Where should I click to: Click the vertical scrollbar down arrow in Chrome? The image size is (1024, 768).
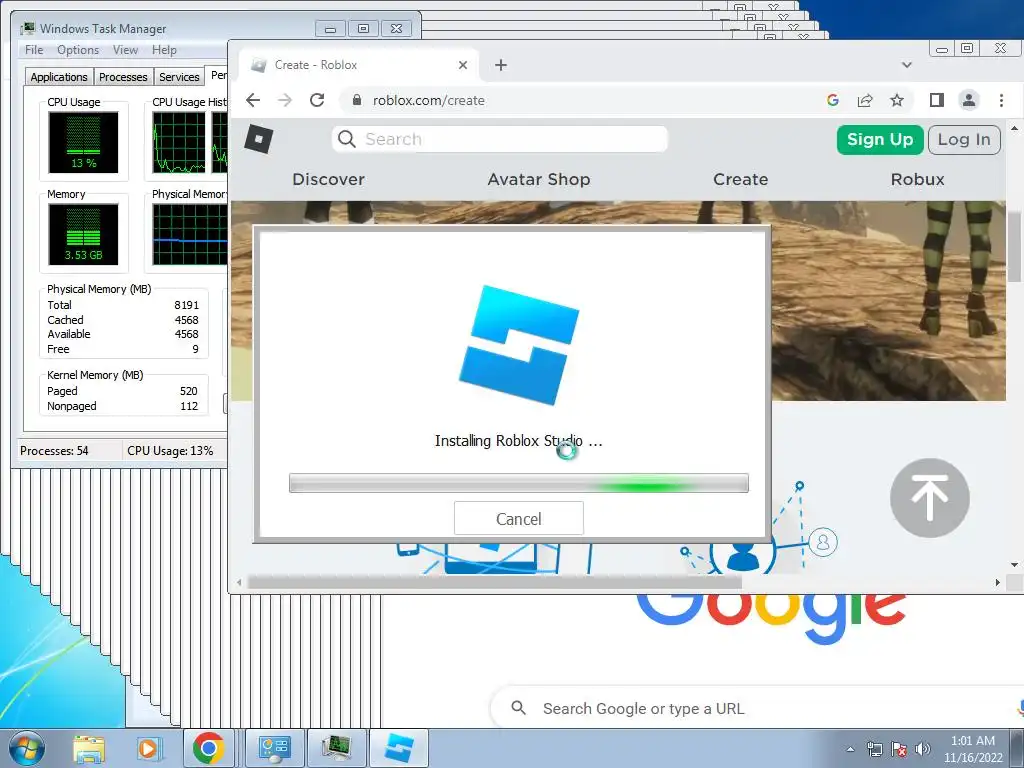pos(1014,565)
